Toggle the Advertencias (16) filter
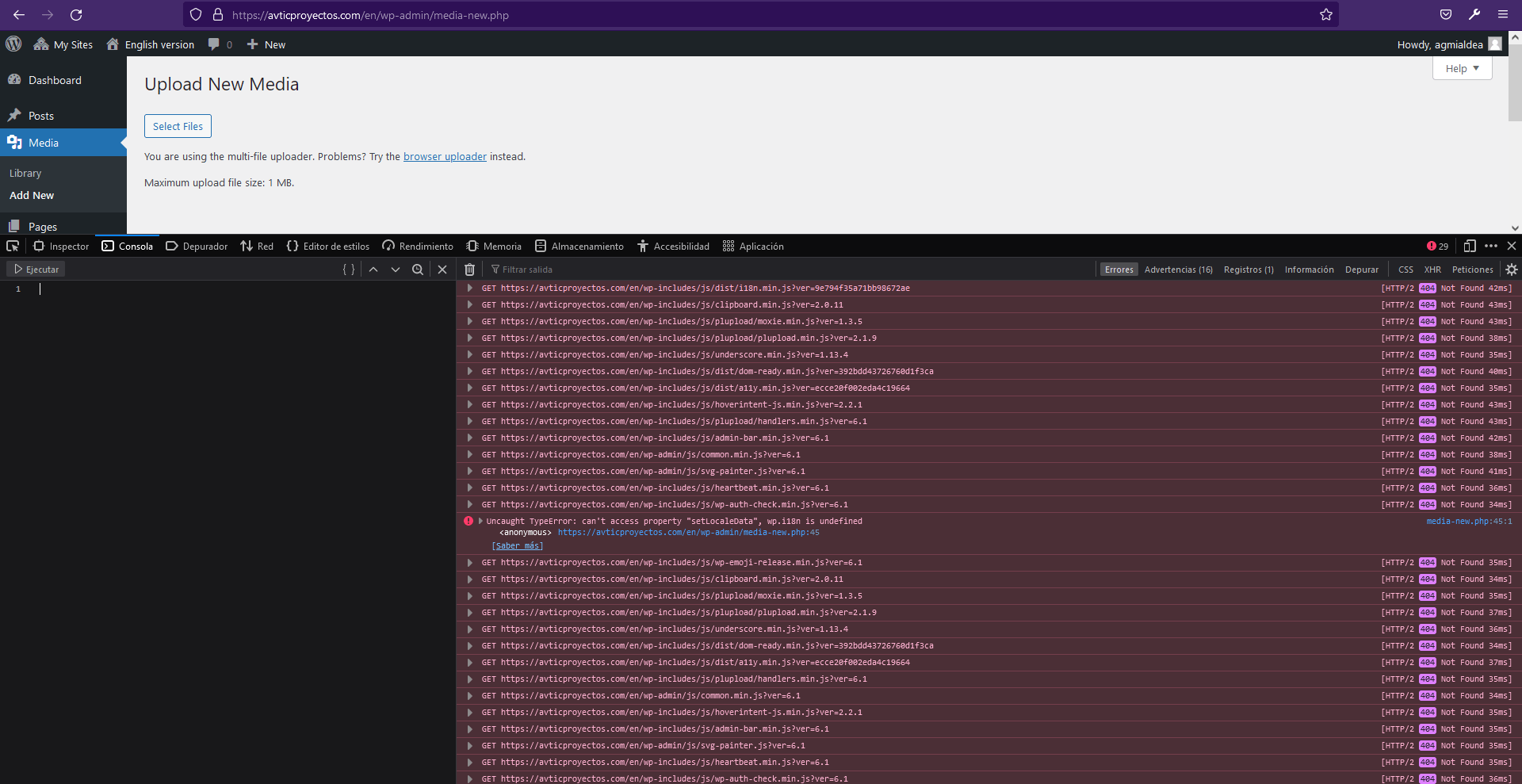The width and height of the screenshot is (1522, 784). point(1179,270)
